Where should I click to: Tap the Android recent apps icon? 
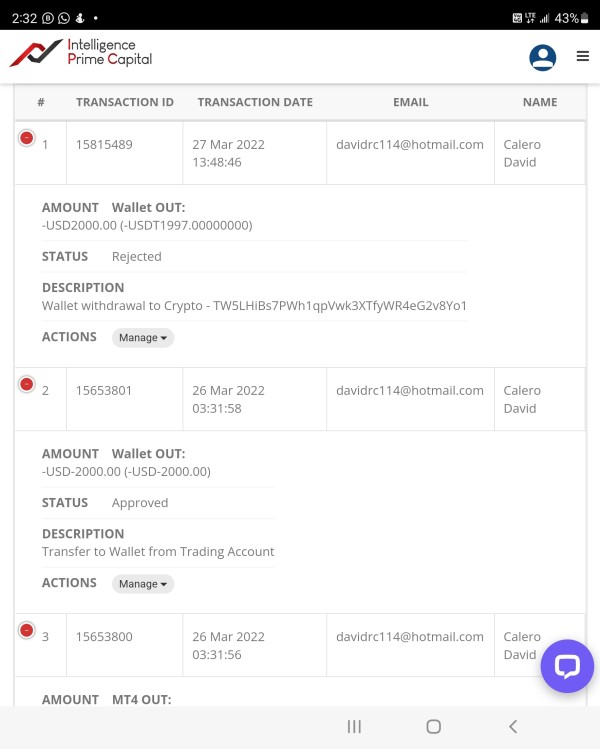354,727
